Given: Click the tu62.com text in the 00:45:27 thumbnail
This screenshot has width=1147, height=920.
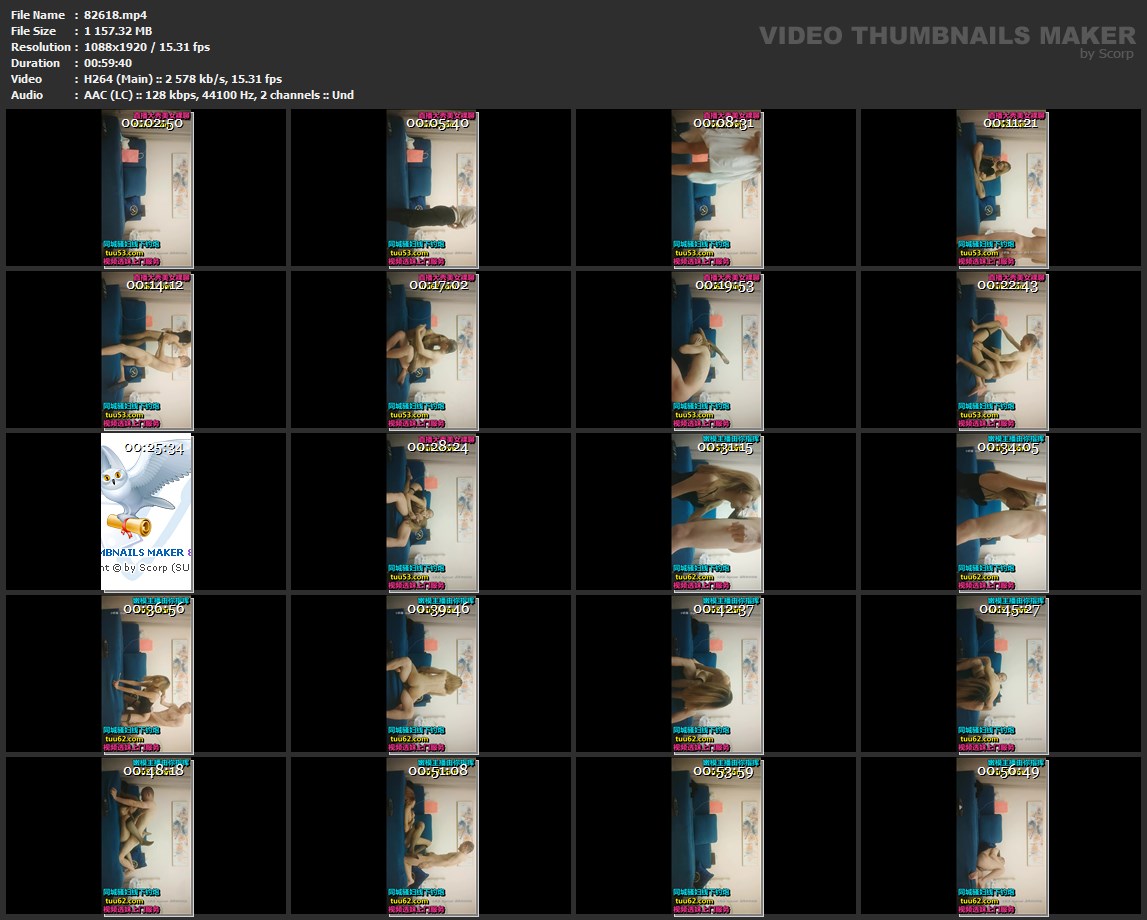Looking at the screenshot, I should pos(973,739).
